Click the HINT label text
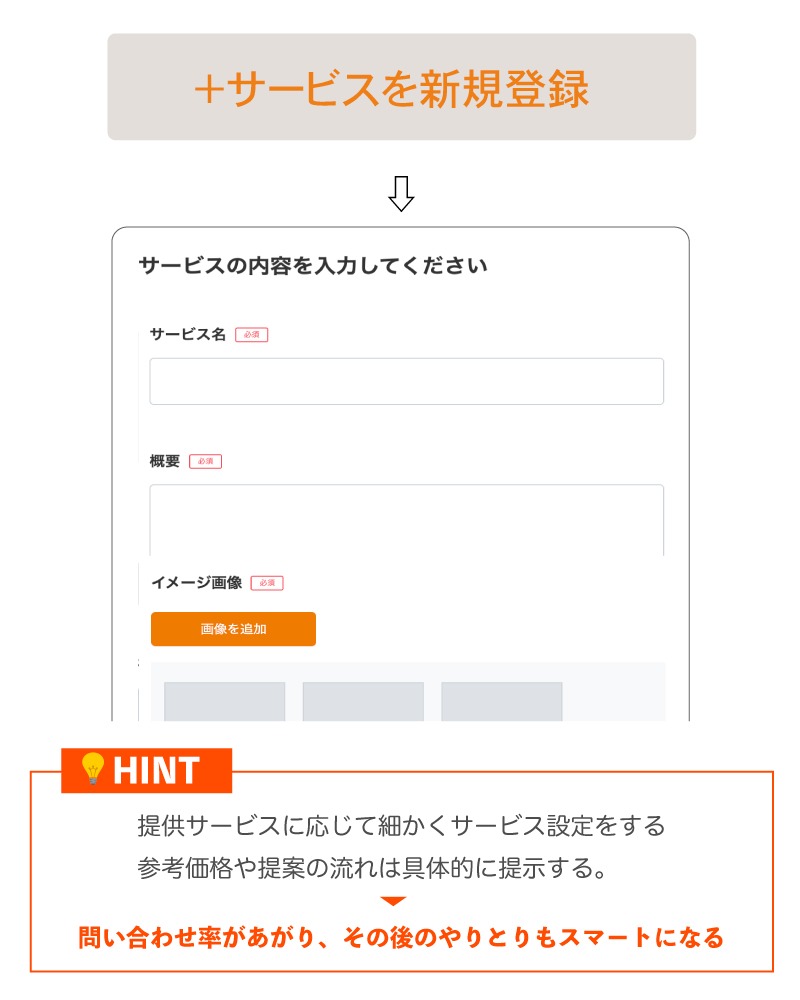Image resolution: width=800 pixels, height=1000 pixels. point(156,771)
